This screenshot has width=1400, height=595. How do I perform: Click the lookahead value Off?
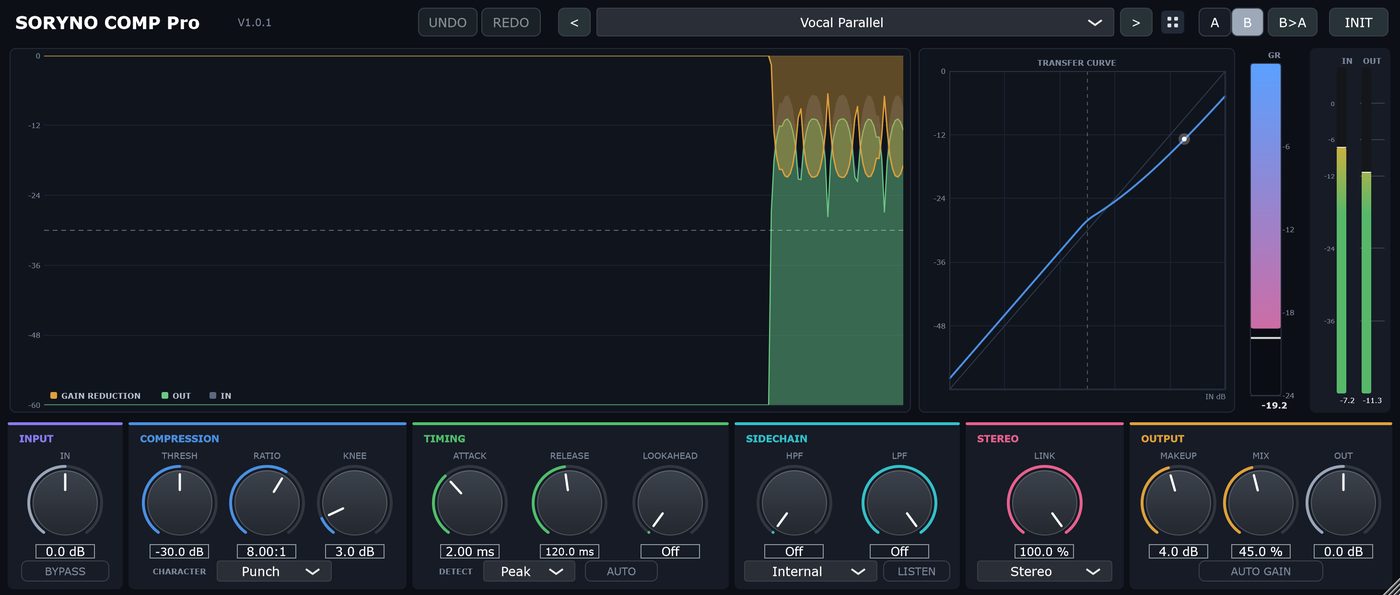pos(670,551)
